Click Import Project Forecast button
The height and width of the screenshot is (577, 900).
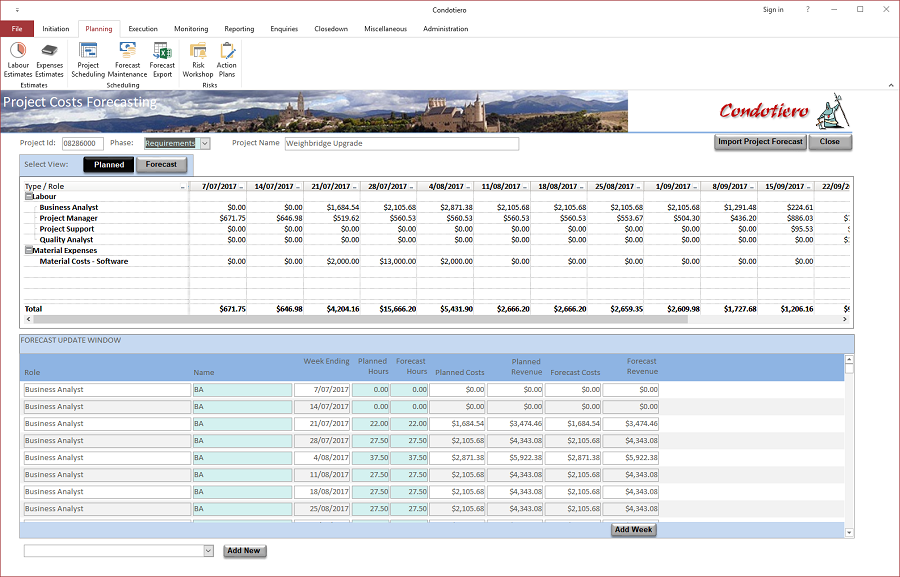point(761,142)
